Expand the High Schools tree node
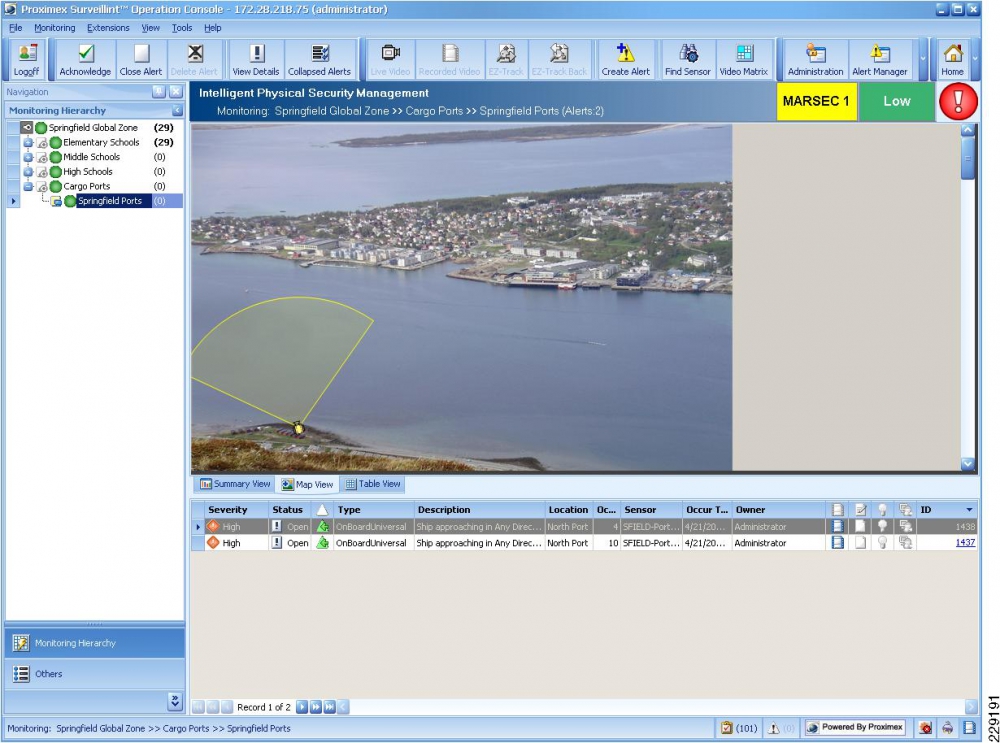 tap(28, 172)
